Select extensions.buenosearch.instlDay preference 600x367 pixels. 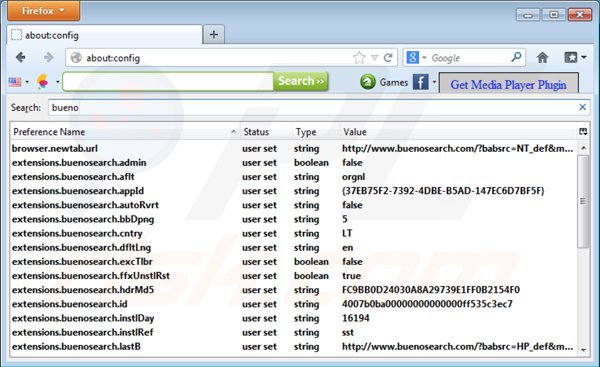click(293, 318)
